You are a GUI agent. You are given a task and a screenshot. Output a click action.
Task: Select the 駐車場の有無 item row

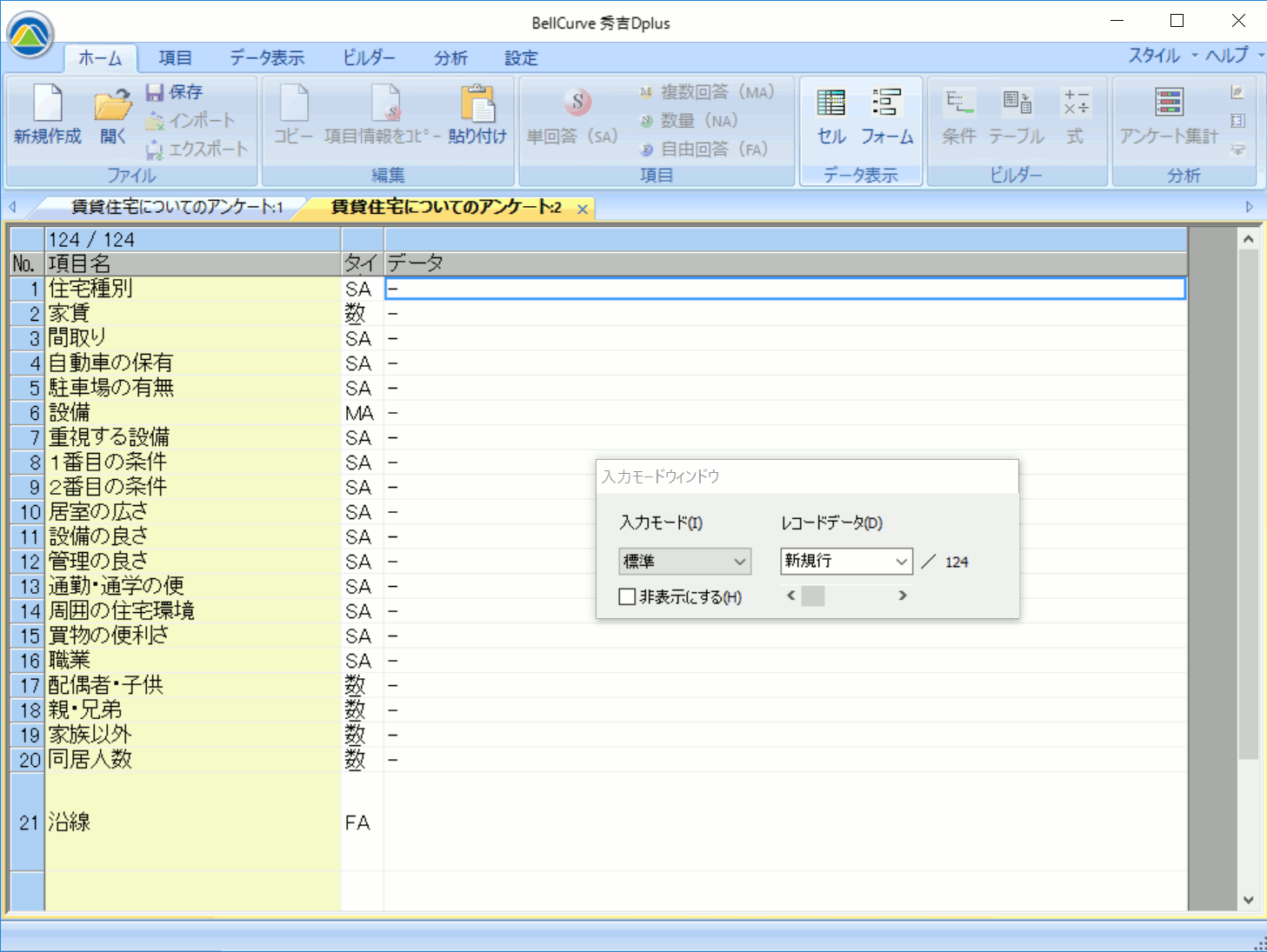[193, 388]
